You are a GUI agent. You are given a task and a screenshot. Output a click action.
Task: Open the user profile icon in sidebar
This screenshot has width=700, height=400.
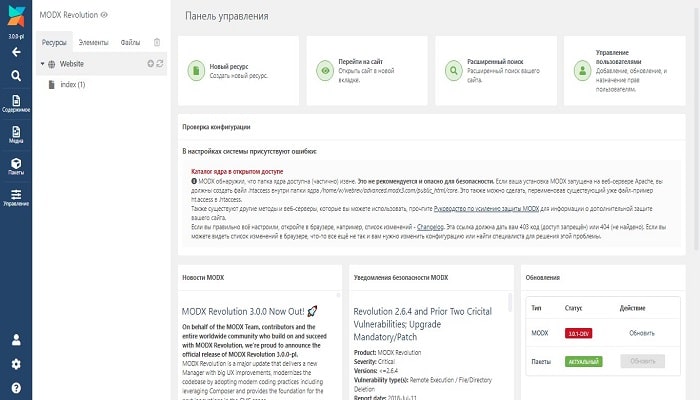click(x=16, y=340)
